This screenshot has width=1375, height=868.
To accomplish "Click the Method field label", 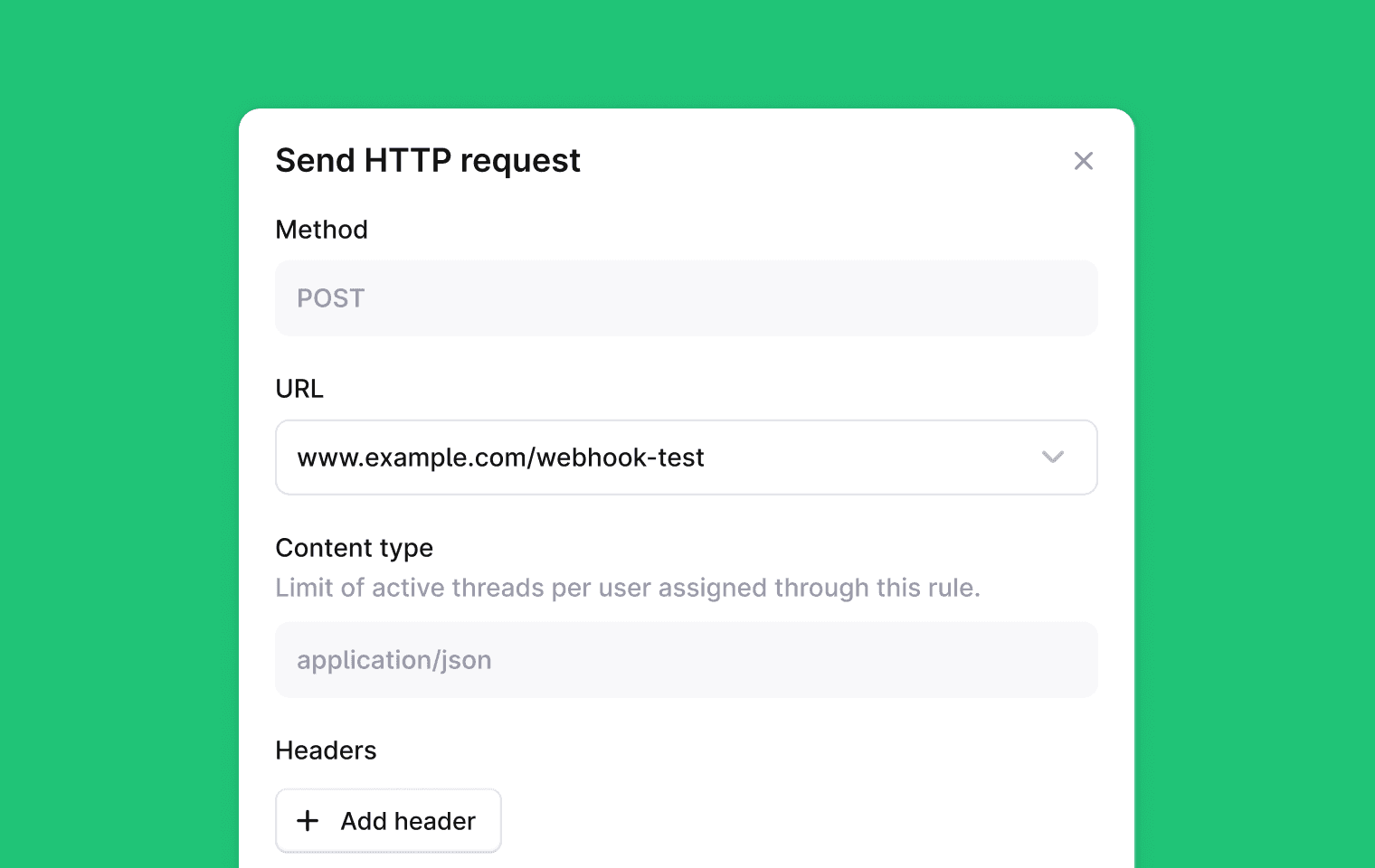I will point(321,230).
